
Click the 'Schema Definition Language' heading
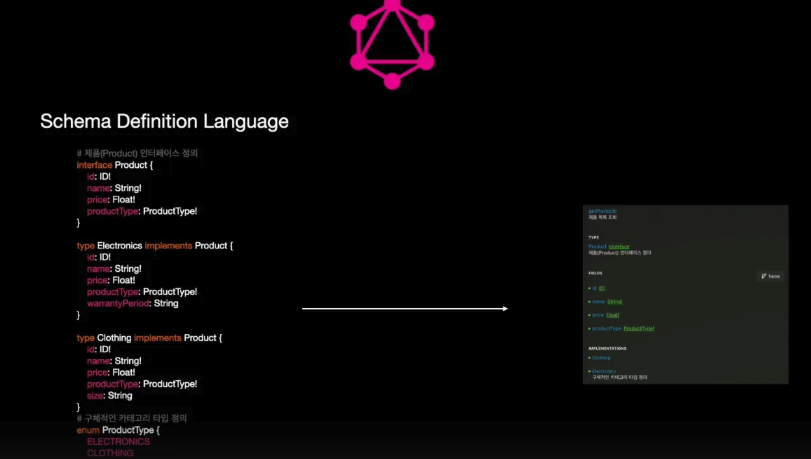164,122
